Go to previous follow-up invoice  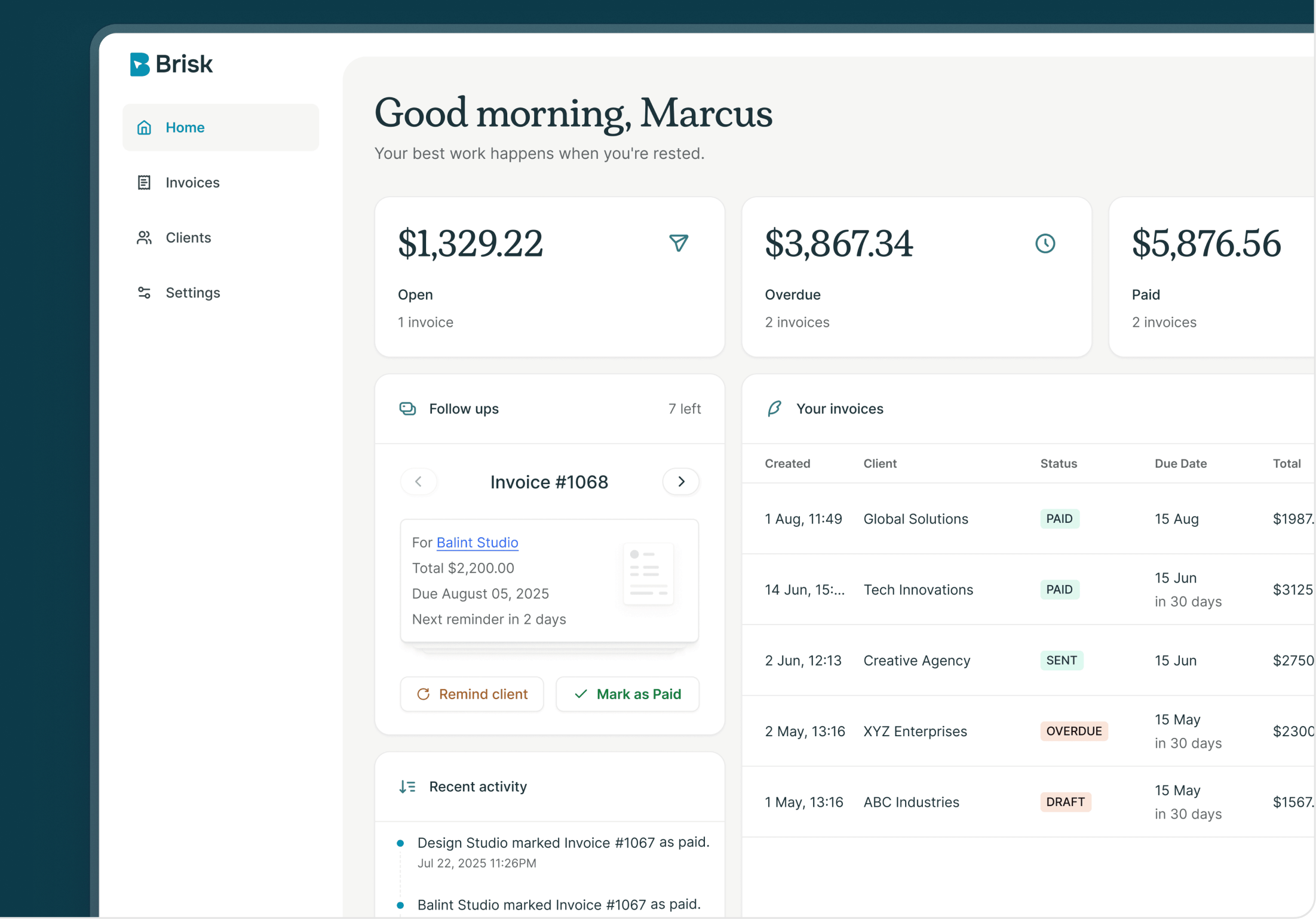tap(418, 482)
